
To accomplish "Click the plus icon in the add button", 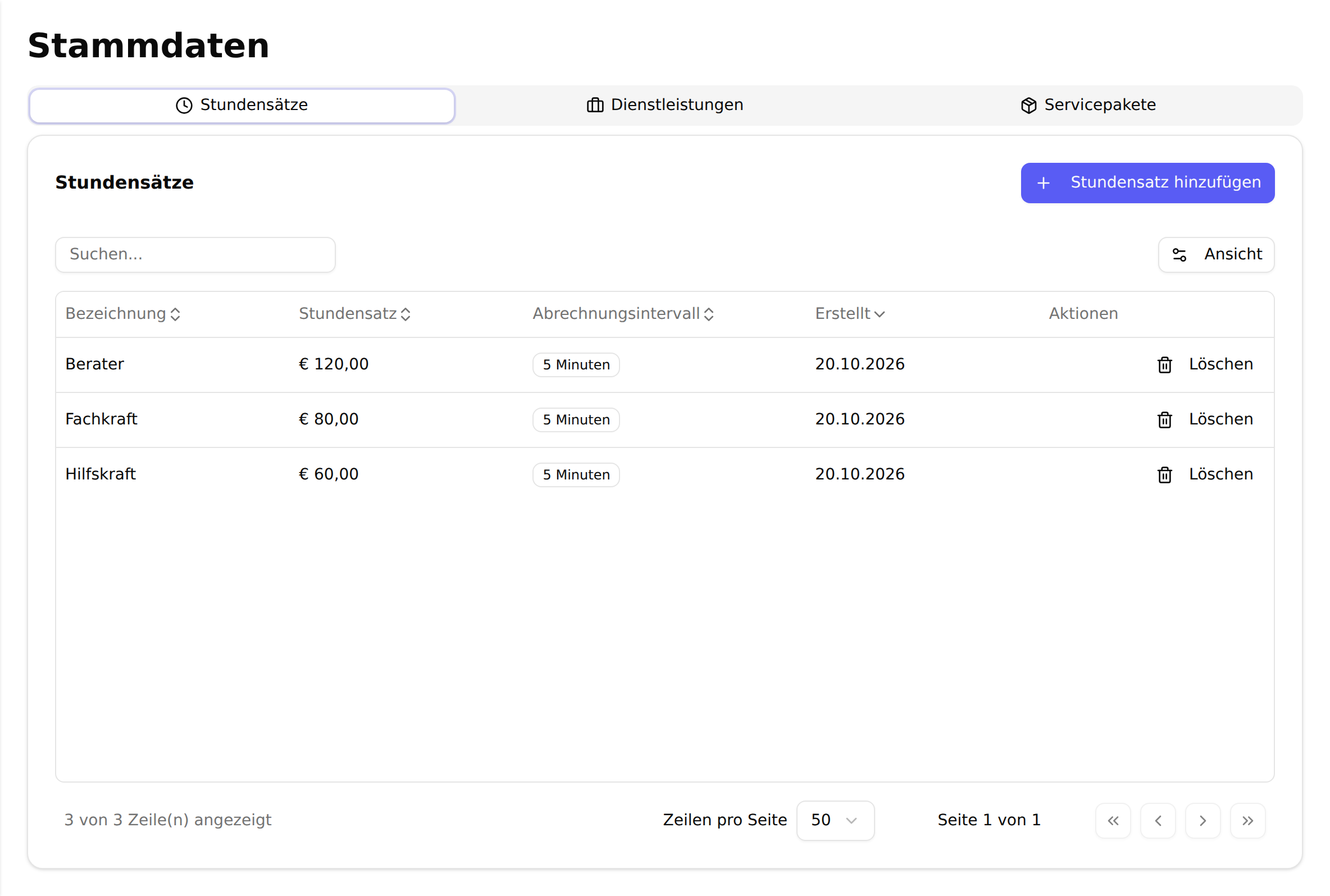I will point(1043,183).
